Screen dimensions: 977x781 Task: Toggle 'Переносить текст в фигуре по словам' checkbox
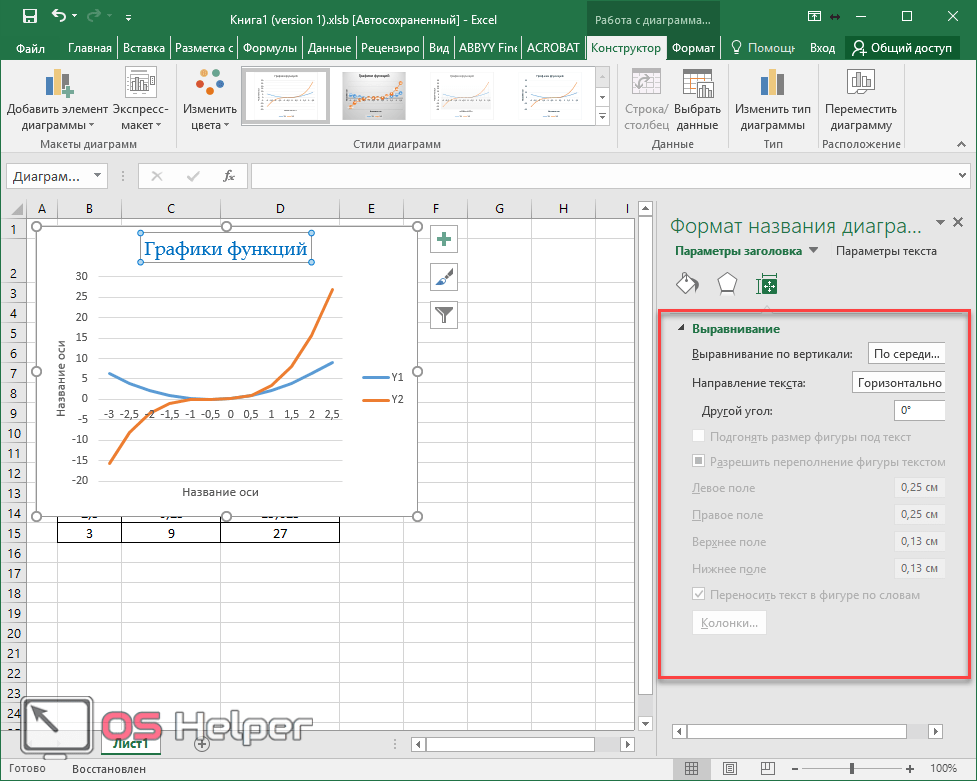click(699, 594)
